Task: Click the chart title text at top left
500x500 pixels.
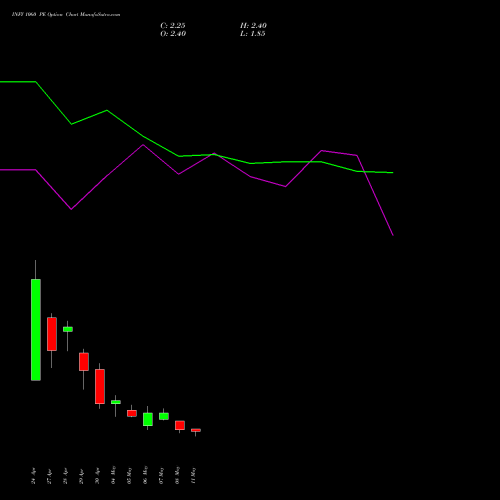Action: point(66,15)
